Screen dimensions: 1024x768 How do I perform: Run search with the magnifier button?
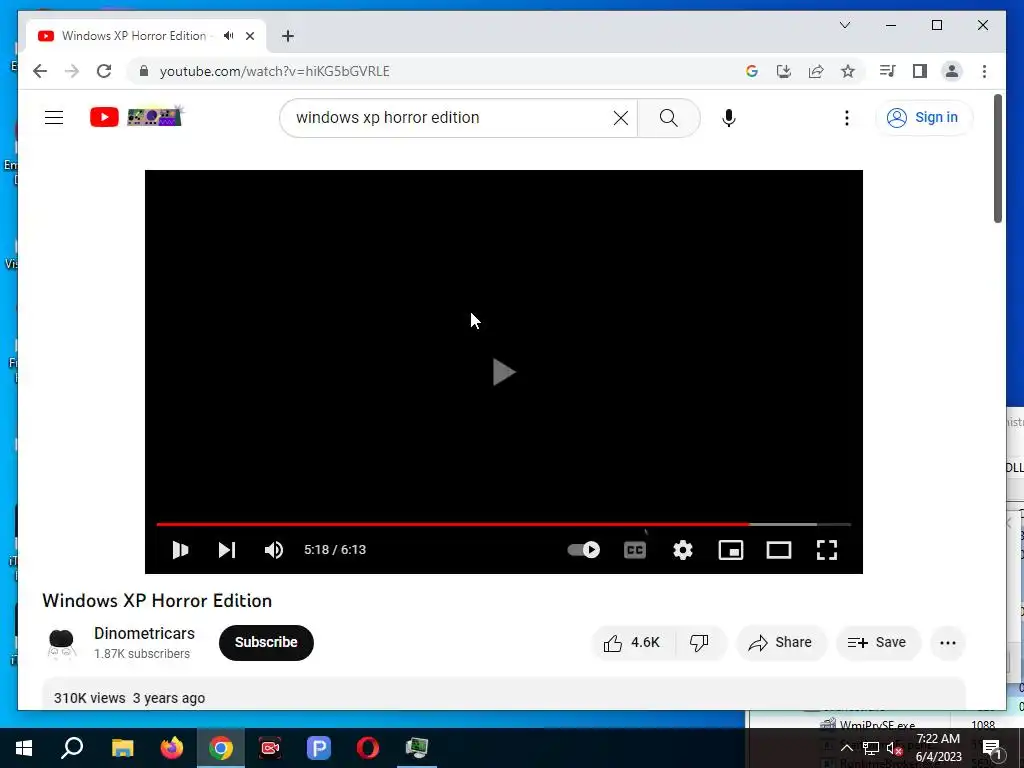[x=668, y=118]
